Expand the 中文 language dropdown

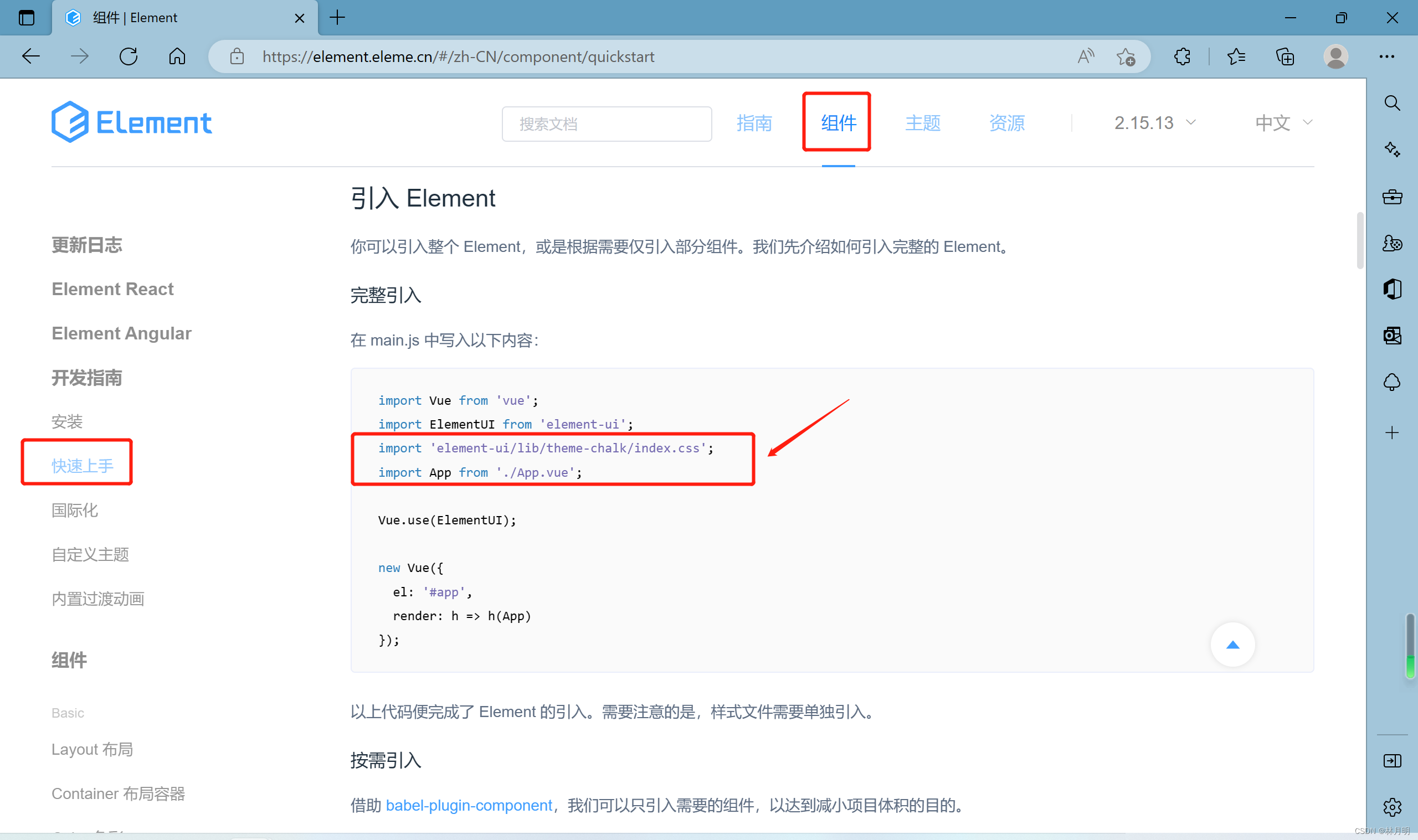pos(1284,123)
